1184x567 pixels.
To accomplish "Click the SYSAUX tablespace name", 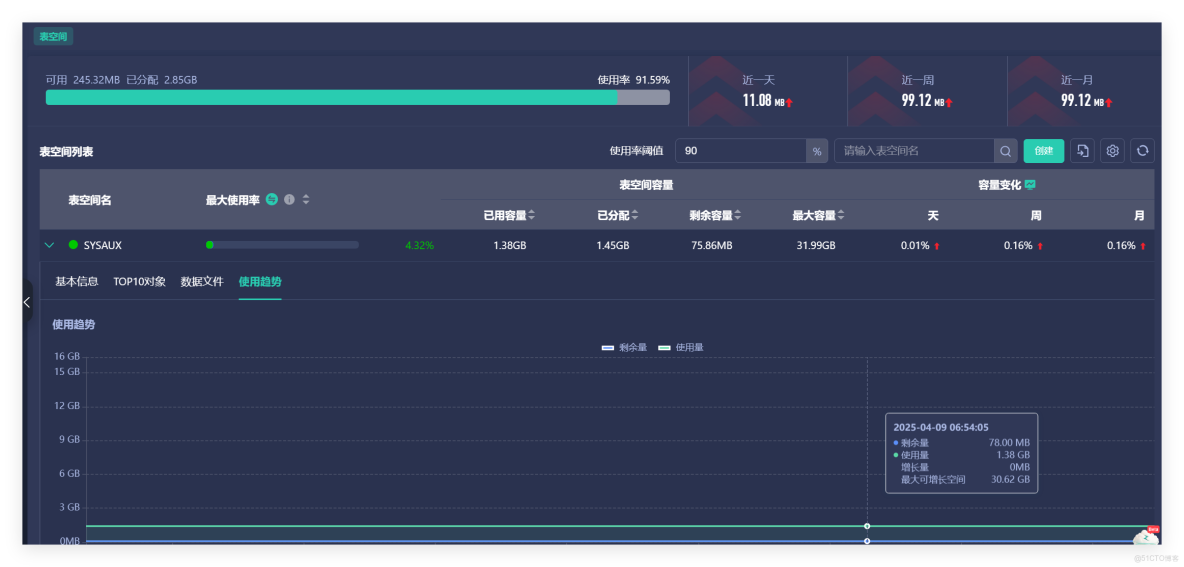I will tap(103, 245).
